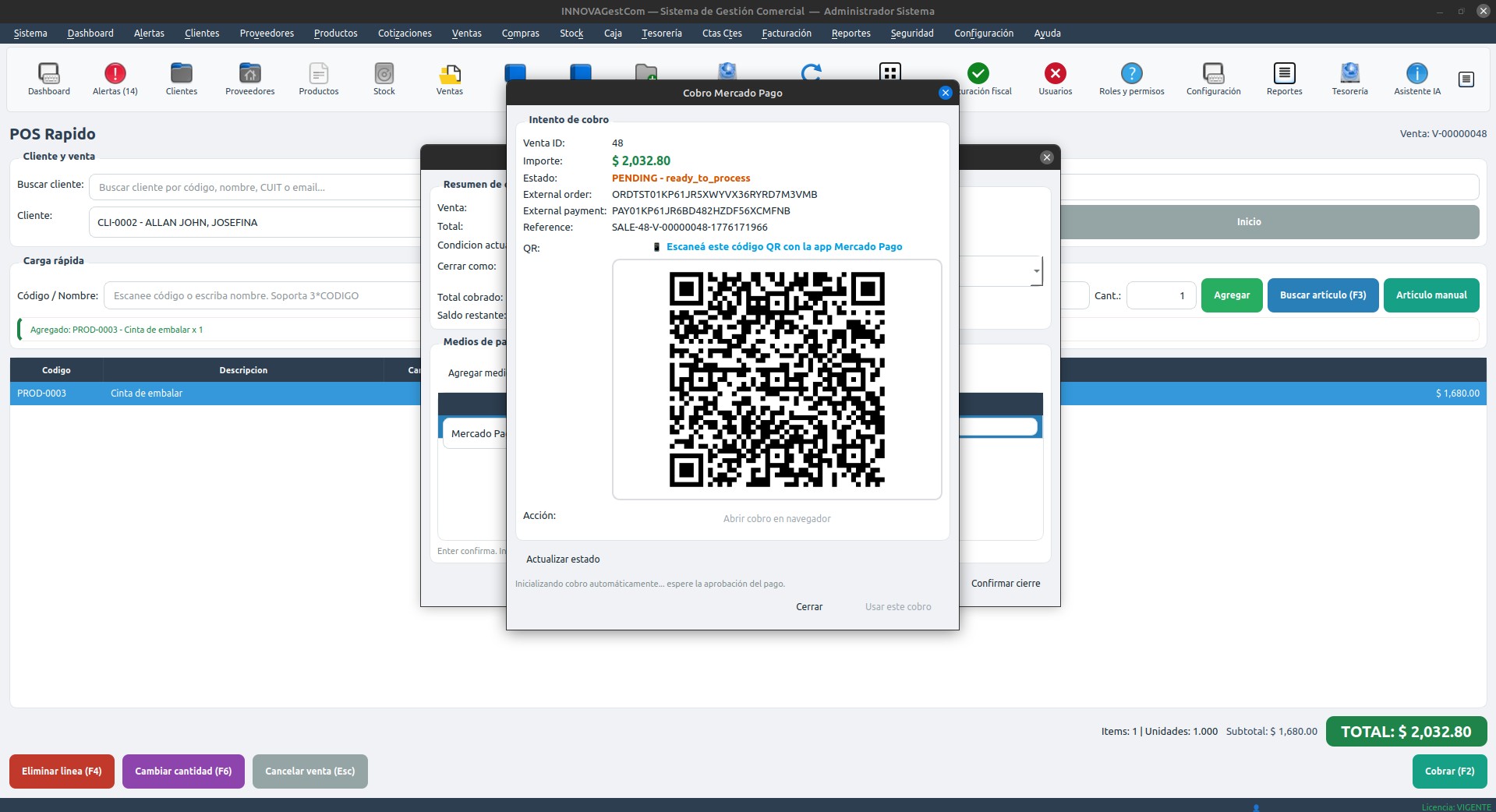Open Usuarios with red X icon

(x=1055, y=79)
